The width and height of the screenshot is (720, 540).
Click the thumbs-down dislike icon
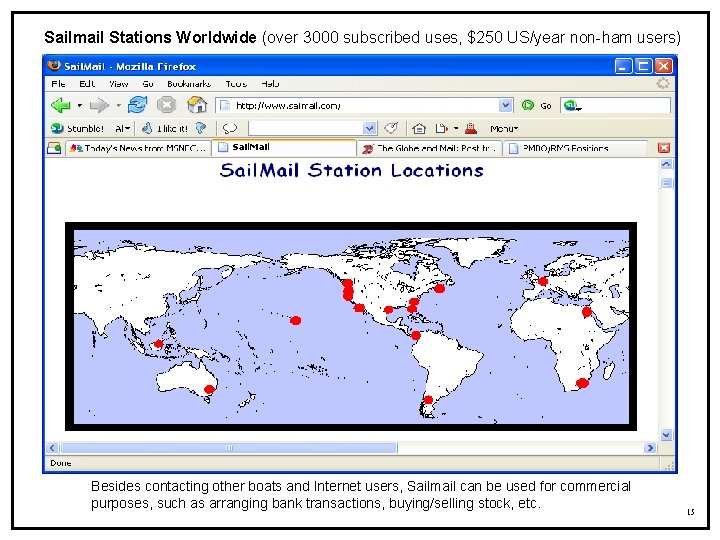click(x=201, y=128)
